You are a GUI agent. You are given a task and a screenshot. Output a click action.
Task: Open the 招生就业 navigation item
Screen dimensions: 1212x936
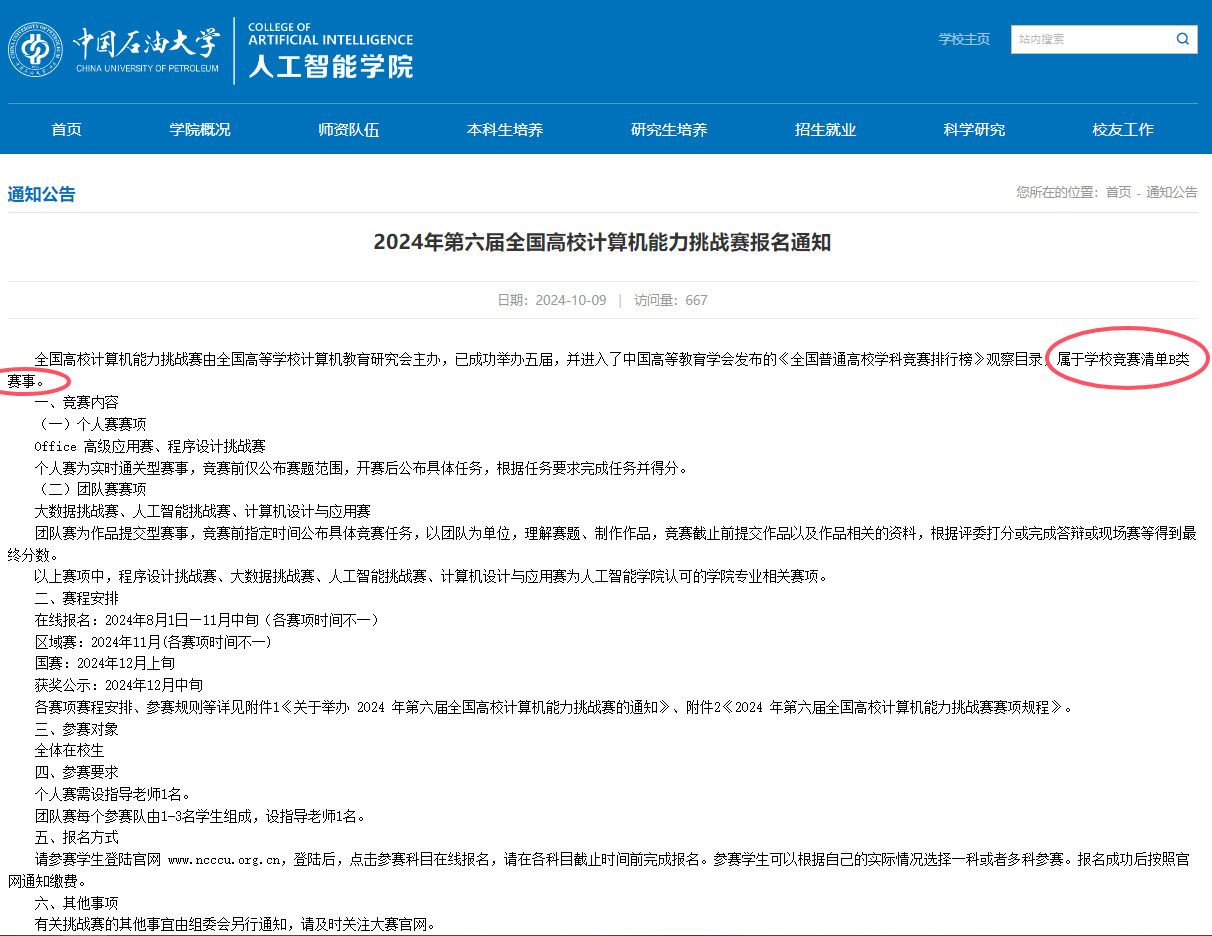pos(826,129)
